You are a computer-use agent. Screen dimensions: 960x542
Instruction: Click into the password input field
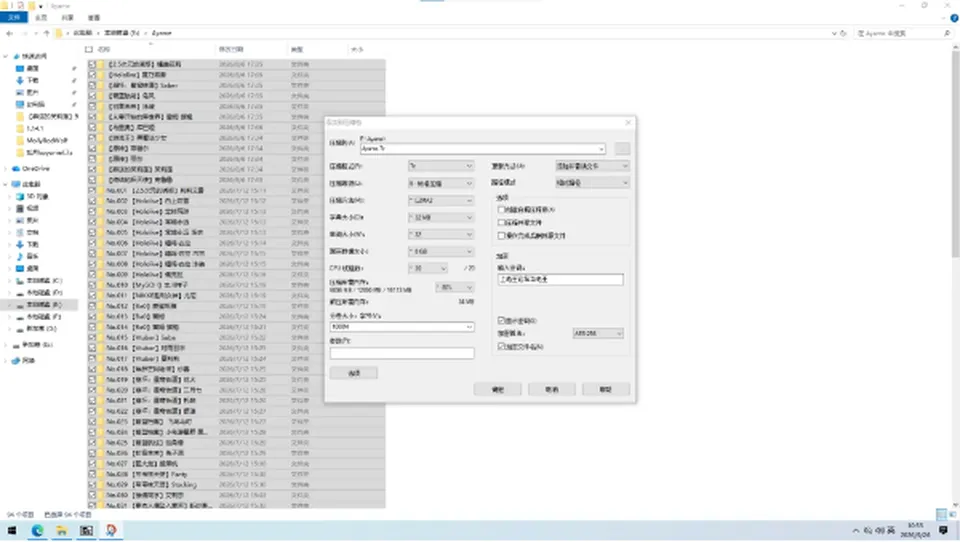[561, 279]
